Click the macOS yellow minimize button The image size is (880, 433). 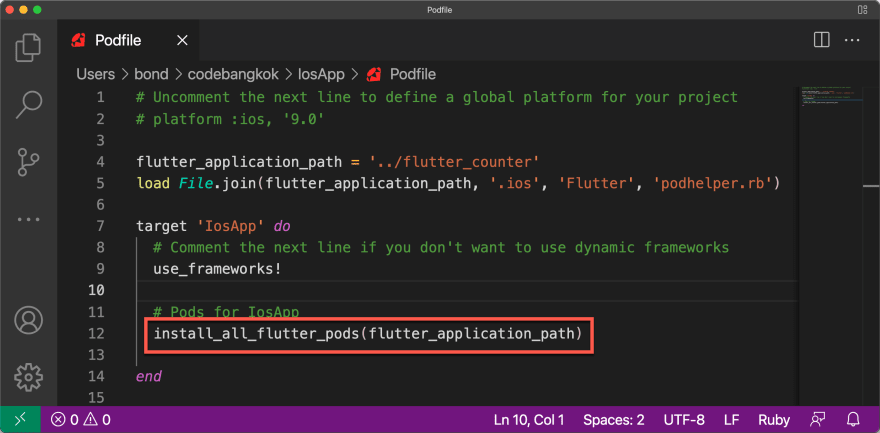point(24,10)
